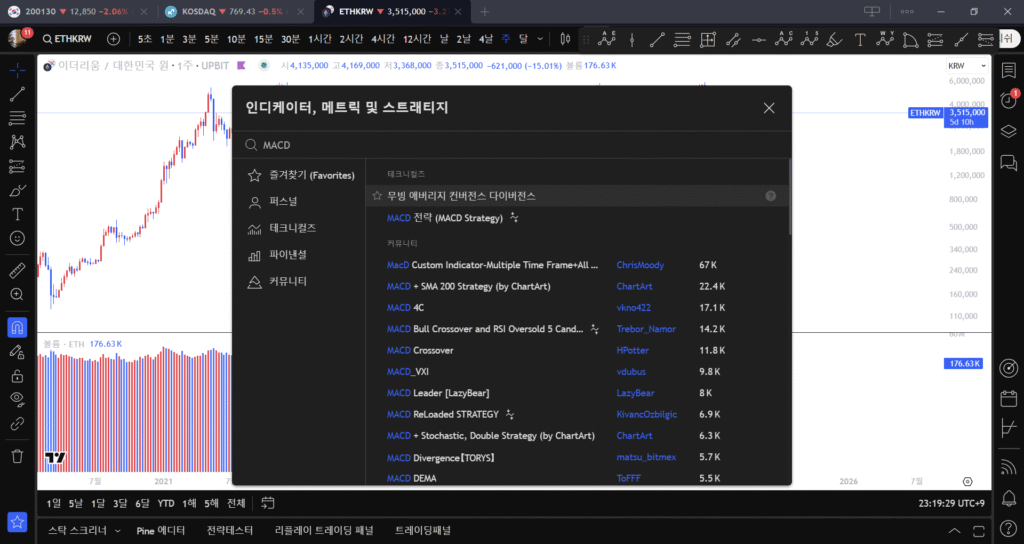Select the 커뮤니티 category
1024x544 pixels.
[x=278, y=281]
